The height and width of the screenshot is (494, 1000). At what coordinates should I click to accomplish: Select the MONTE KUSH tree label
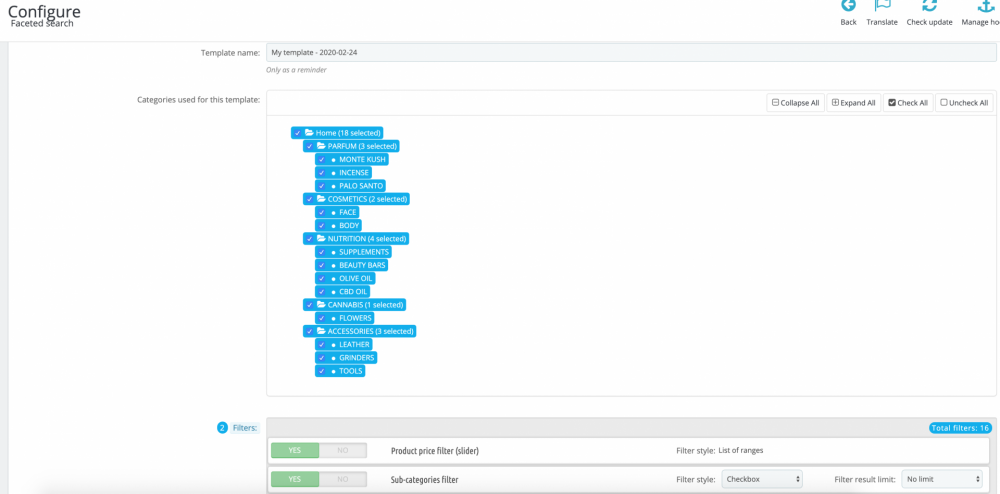pyautogui.click(x=362, y=159)
